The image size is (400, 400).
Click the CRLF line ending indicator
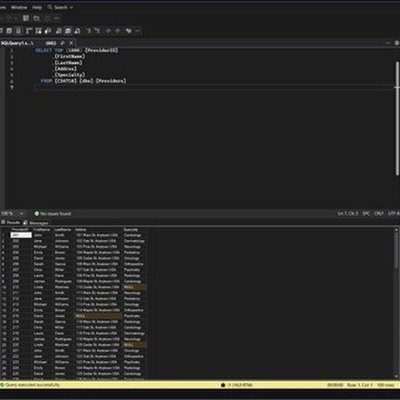click(x=379, y=213)
